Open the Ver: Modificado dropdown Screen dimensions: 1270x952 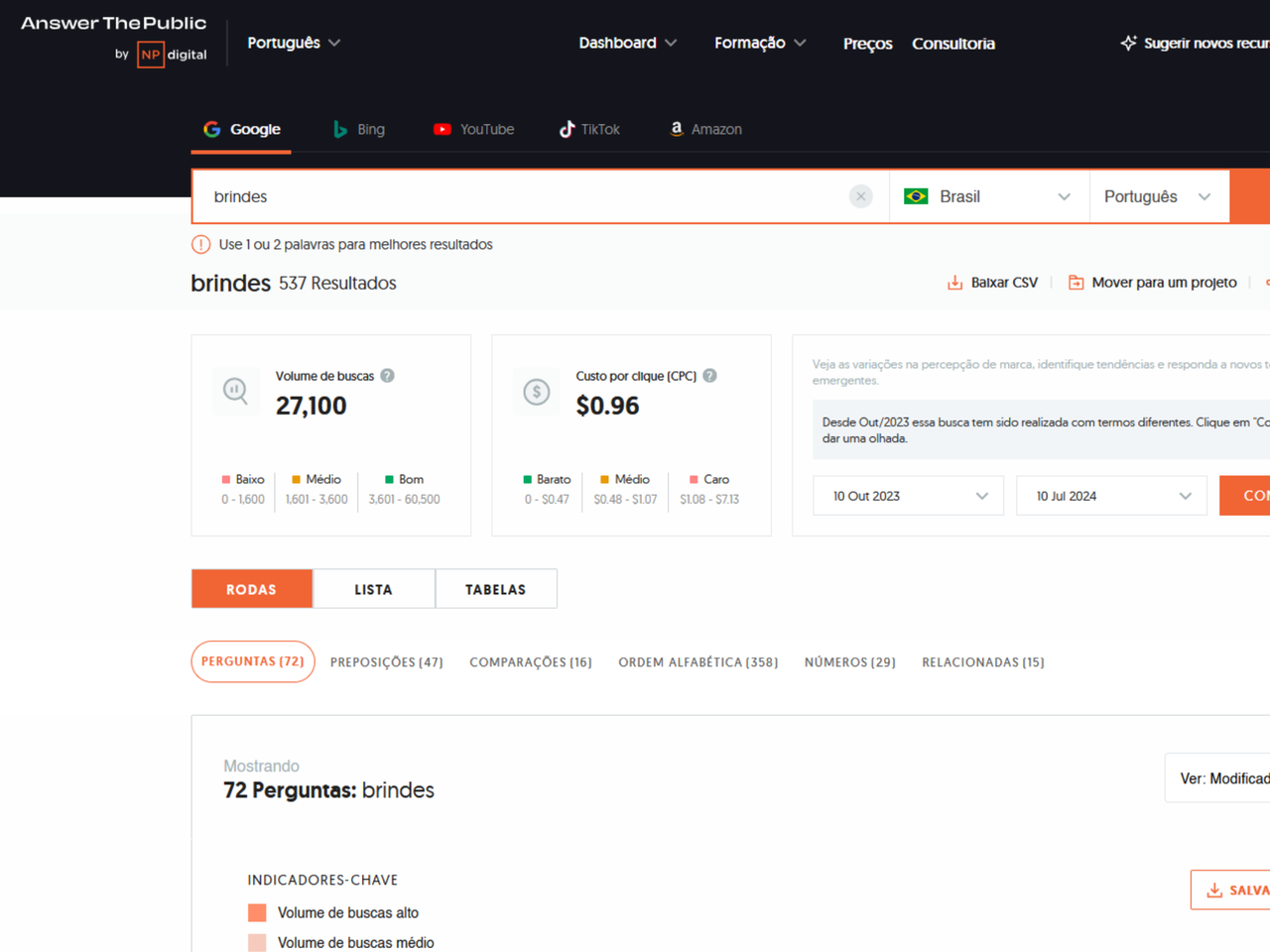click(x=1217, y=778)
